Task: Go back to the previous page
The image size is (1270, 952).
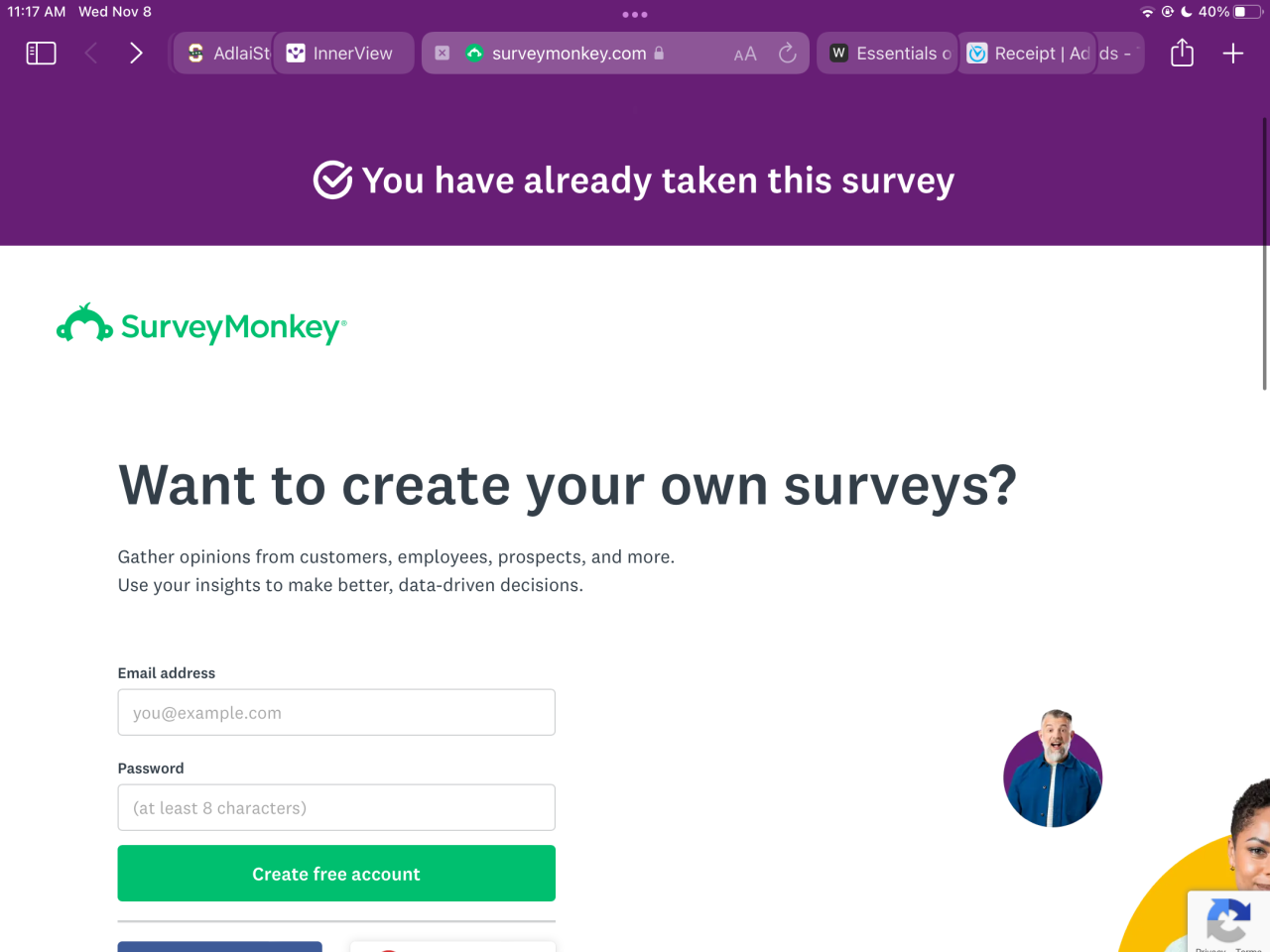Action: tap(91, 54)
